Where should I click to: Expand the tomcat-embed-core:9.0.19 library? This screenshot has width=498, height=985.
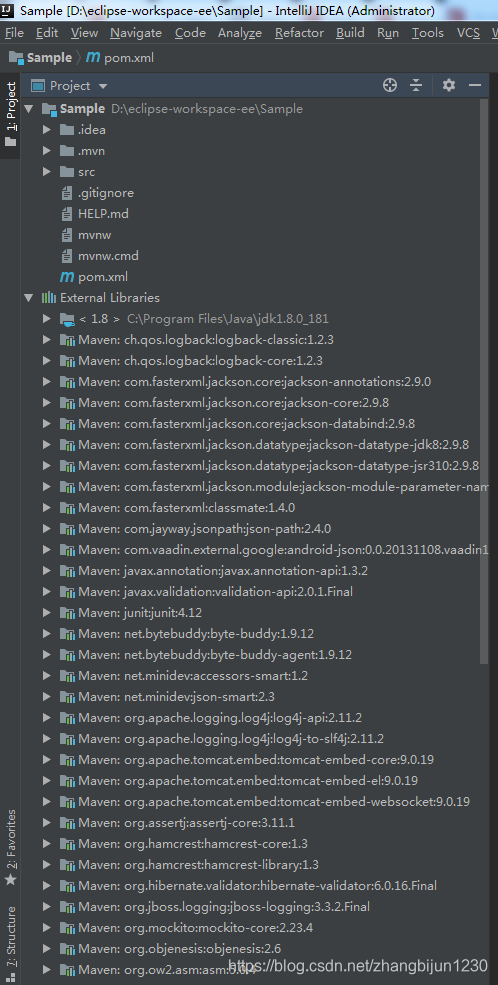46,759
